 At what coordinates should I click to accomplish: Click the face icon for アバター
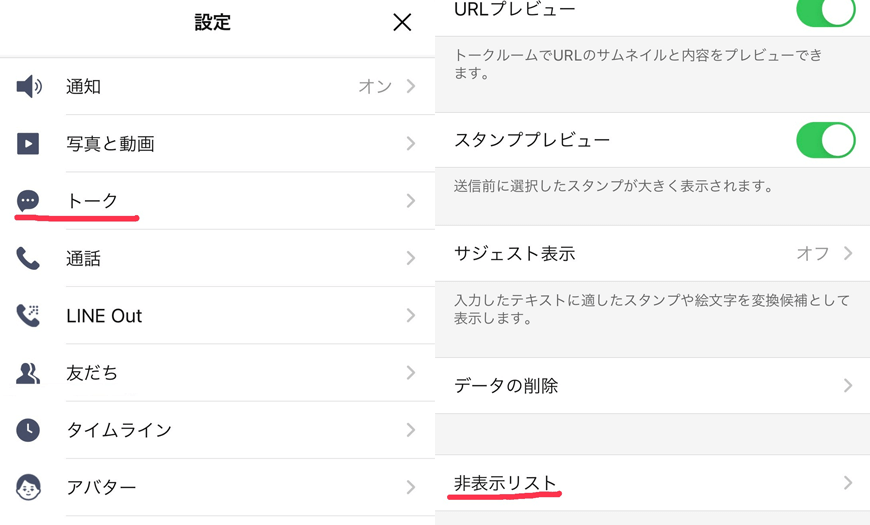28,487
